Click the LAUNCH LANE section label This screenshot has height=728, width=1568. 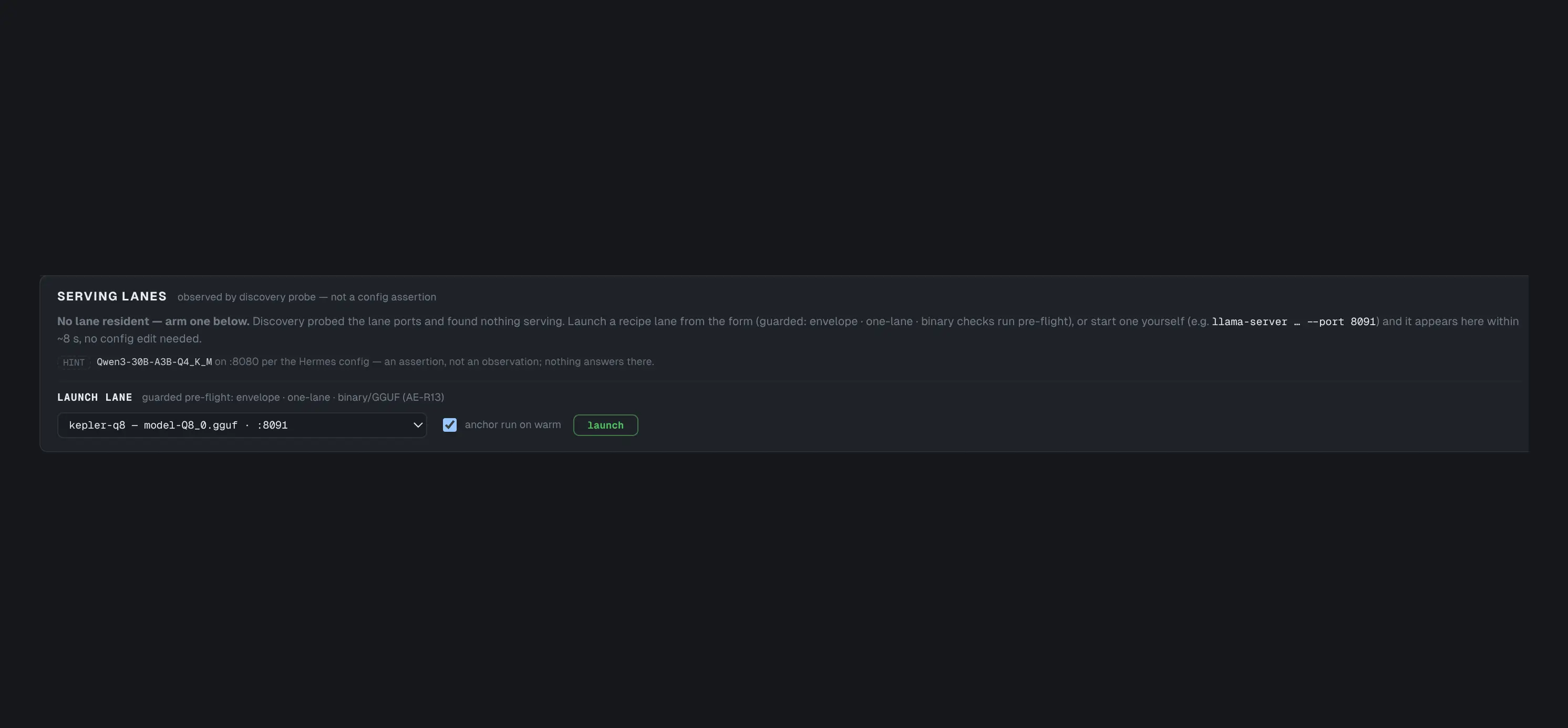pyautogui.click(x=95, y=398)
